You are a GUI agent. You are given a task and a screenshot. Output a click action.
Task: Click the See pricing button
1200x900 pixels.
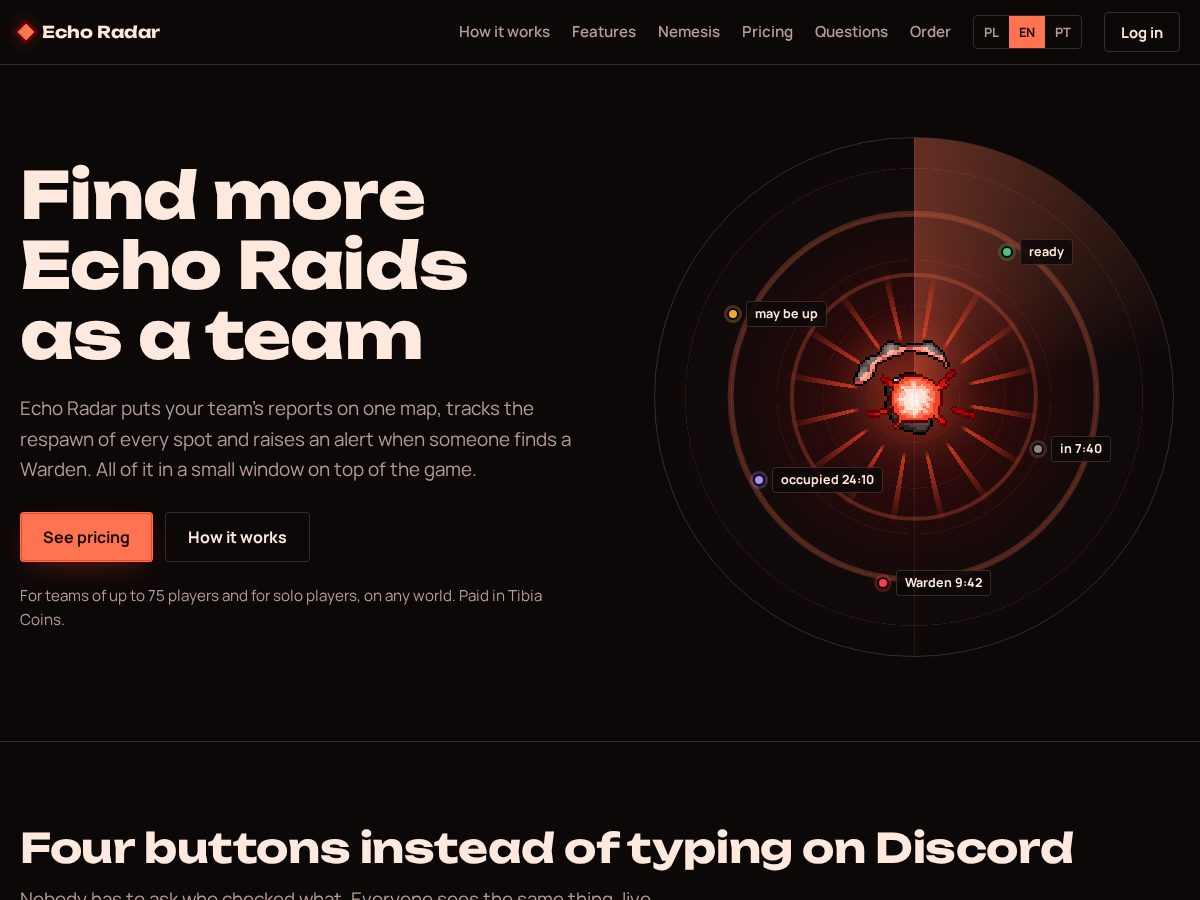click(x=86, y=537)
